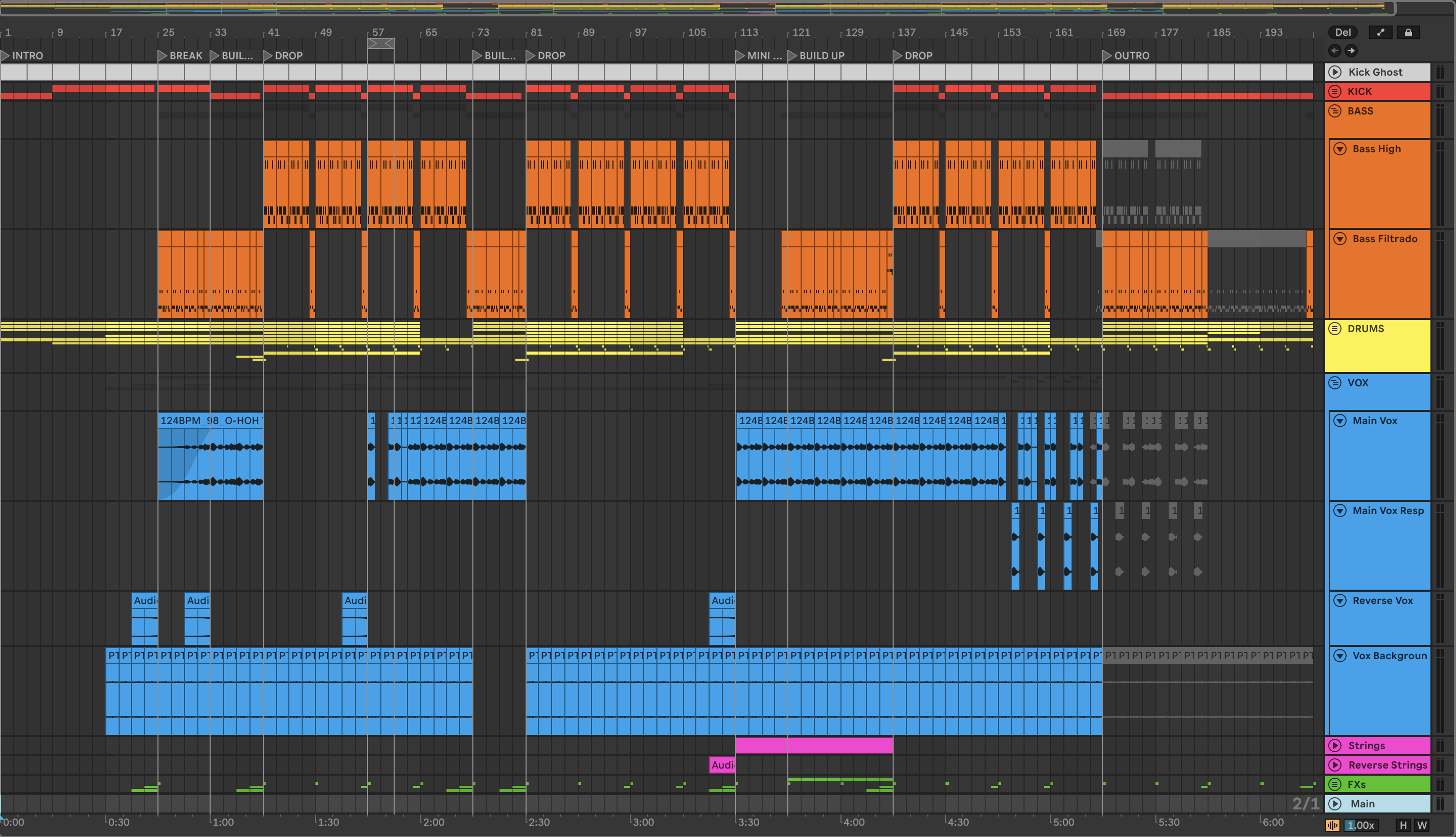The height and width of the screenshot is (837, 1456).
Task: Click the H optimize height button
Action: [x=1403, y=826]
